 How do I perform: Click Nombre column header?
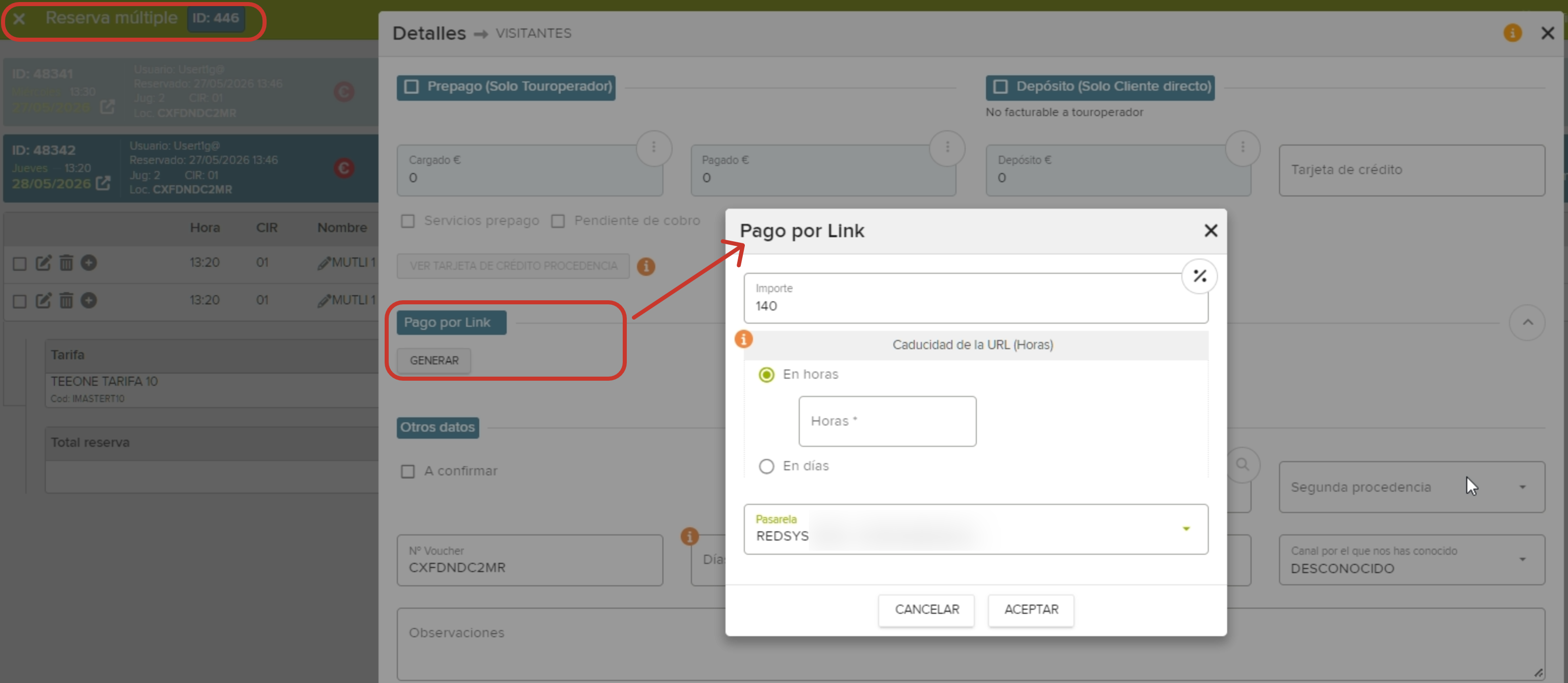pyautogui.click(x=342, y=227)
